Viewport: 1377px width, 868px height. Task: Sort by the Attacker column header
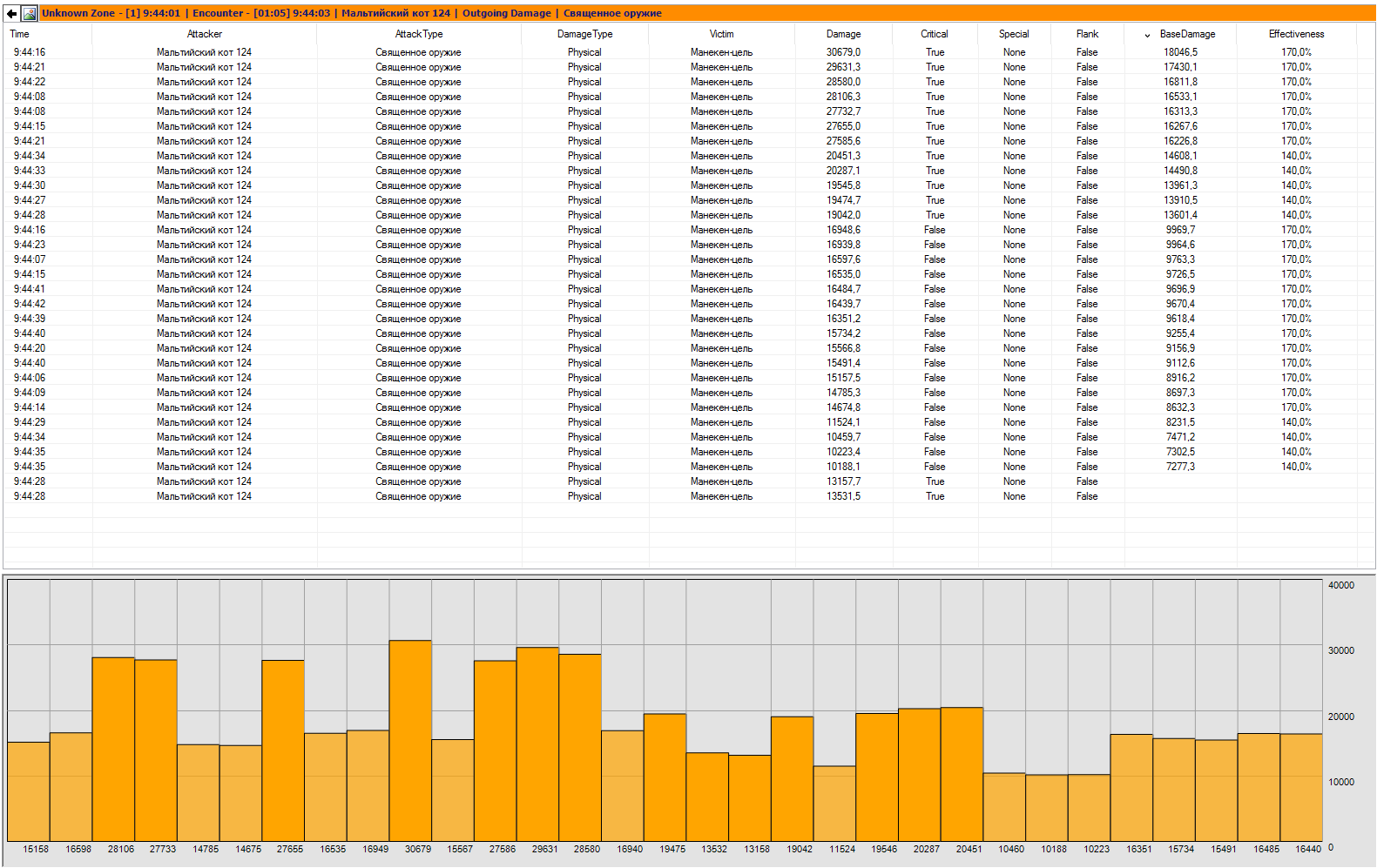coord(205,34)
